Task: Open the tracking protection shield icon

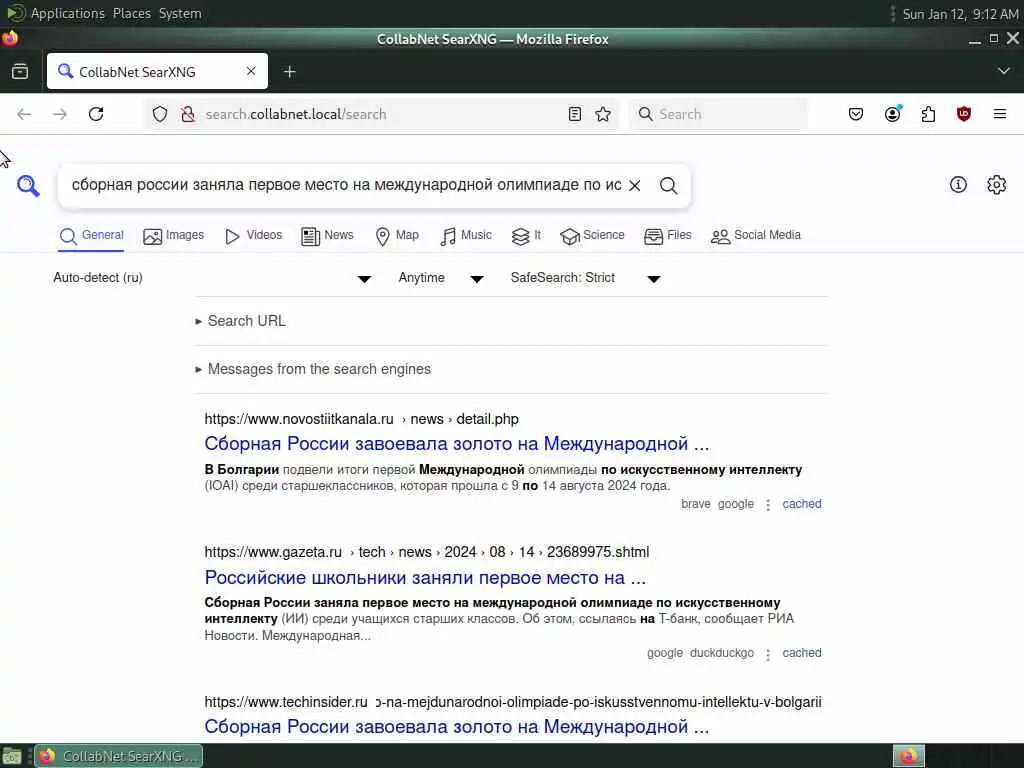Action: (160, 114)
